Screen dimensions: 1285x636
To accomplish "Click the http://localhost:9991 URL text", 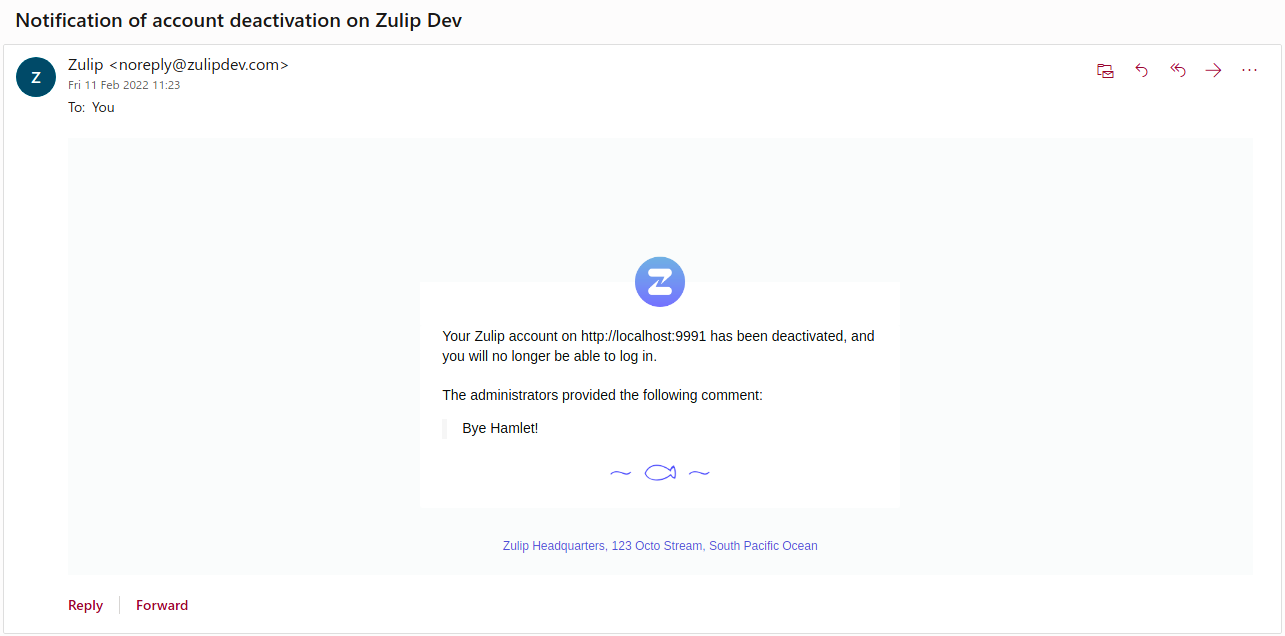I will click(x=643, y=336).
